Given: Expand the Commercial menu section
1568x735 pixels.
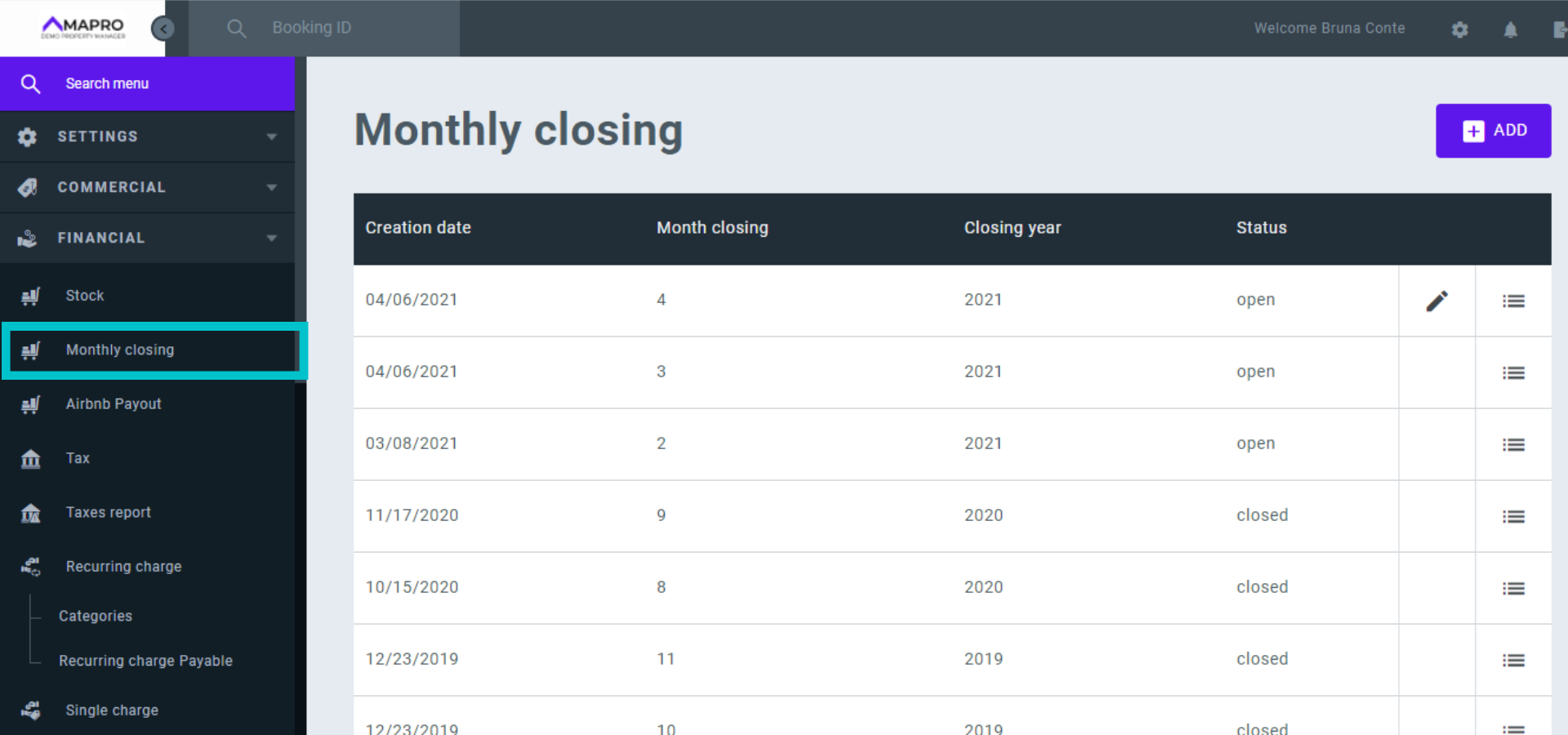Looking at the screenshot, I should [x=147, y=187].
